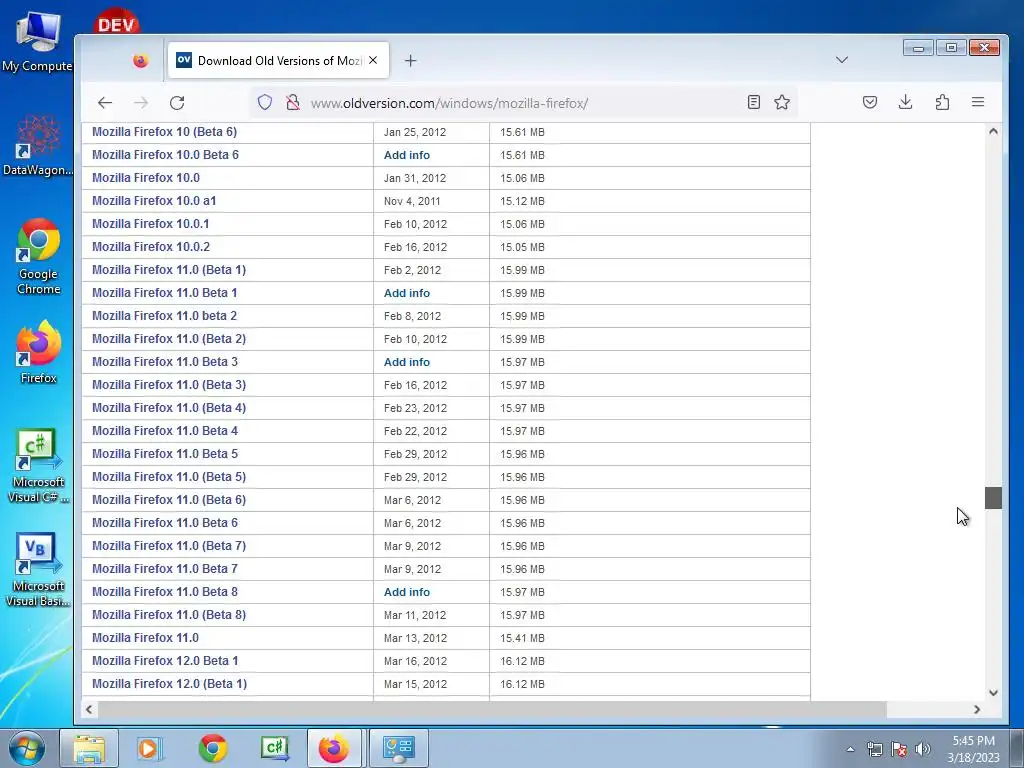Select the Download Old Versions of Mozilla tab

278,61
